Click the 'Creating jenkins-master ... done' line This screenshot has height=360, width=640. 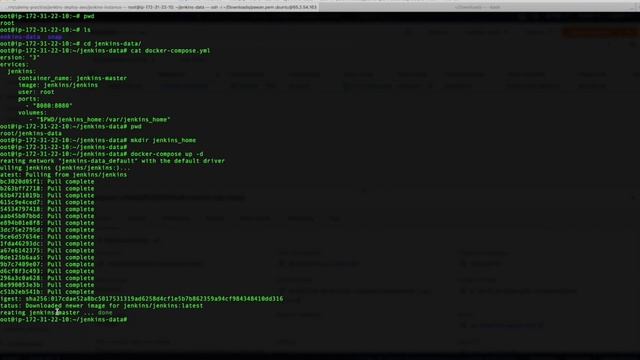56,313
